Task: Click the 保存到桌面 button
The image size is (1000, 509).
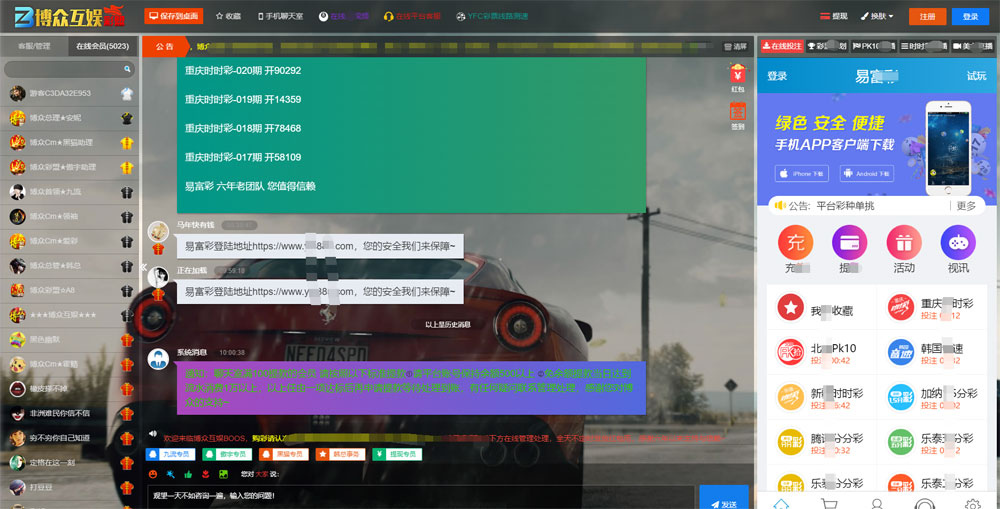Action: [x=173, y=16]
